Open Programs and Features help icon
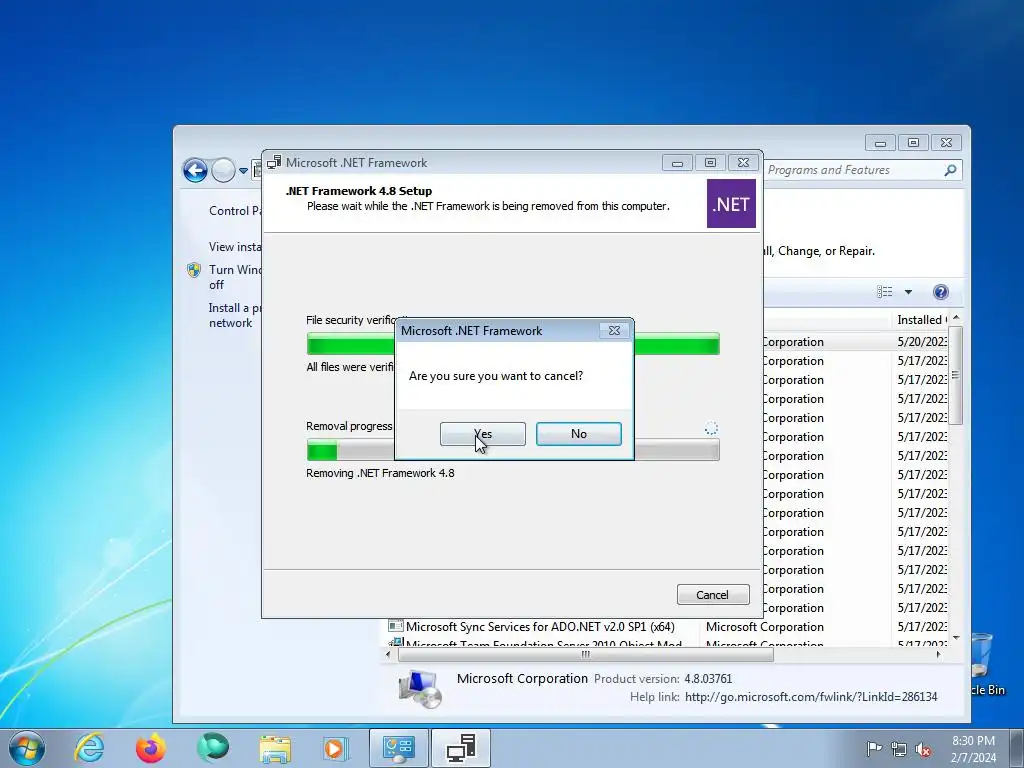This screenshot has width=1024, height=768. click(x=940, y=292)
